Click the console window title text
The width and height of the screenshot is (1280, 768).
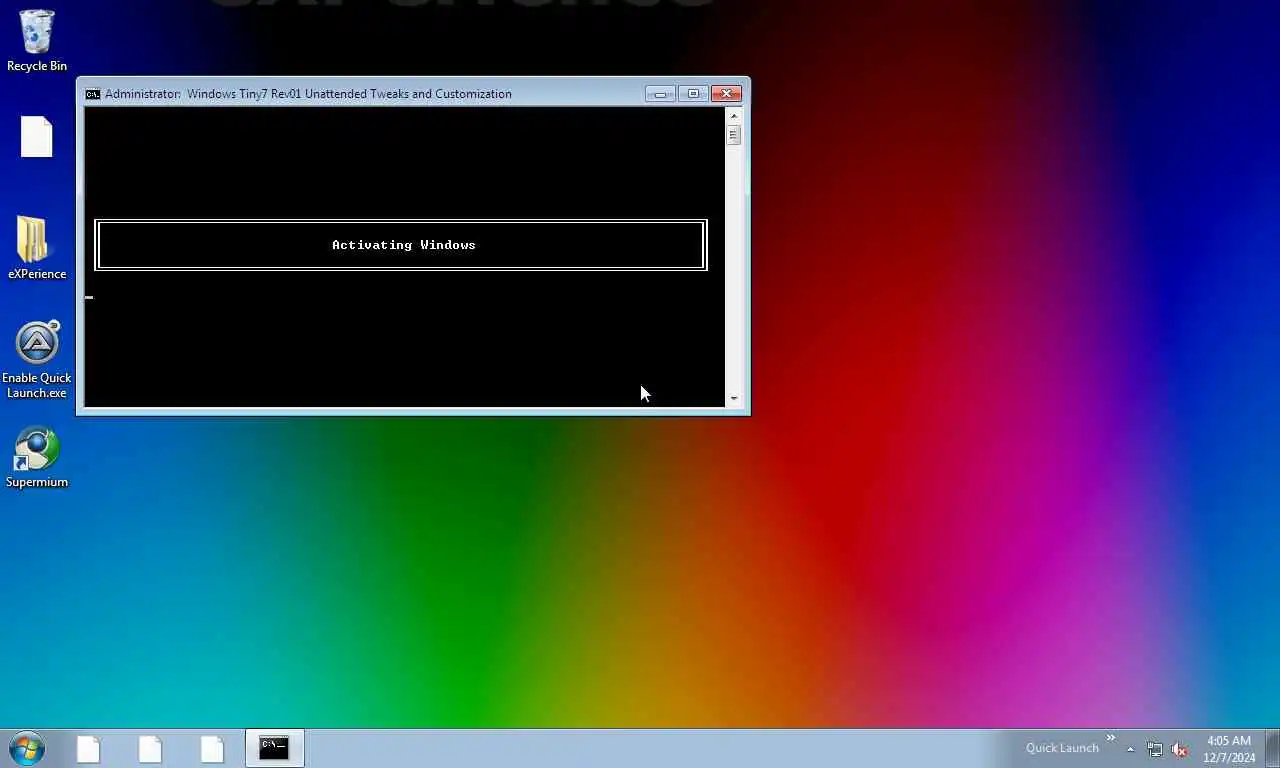(308, 94)
